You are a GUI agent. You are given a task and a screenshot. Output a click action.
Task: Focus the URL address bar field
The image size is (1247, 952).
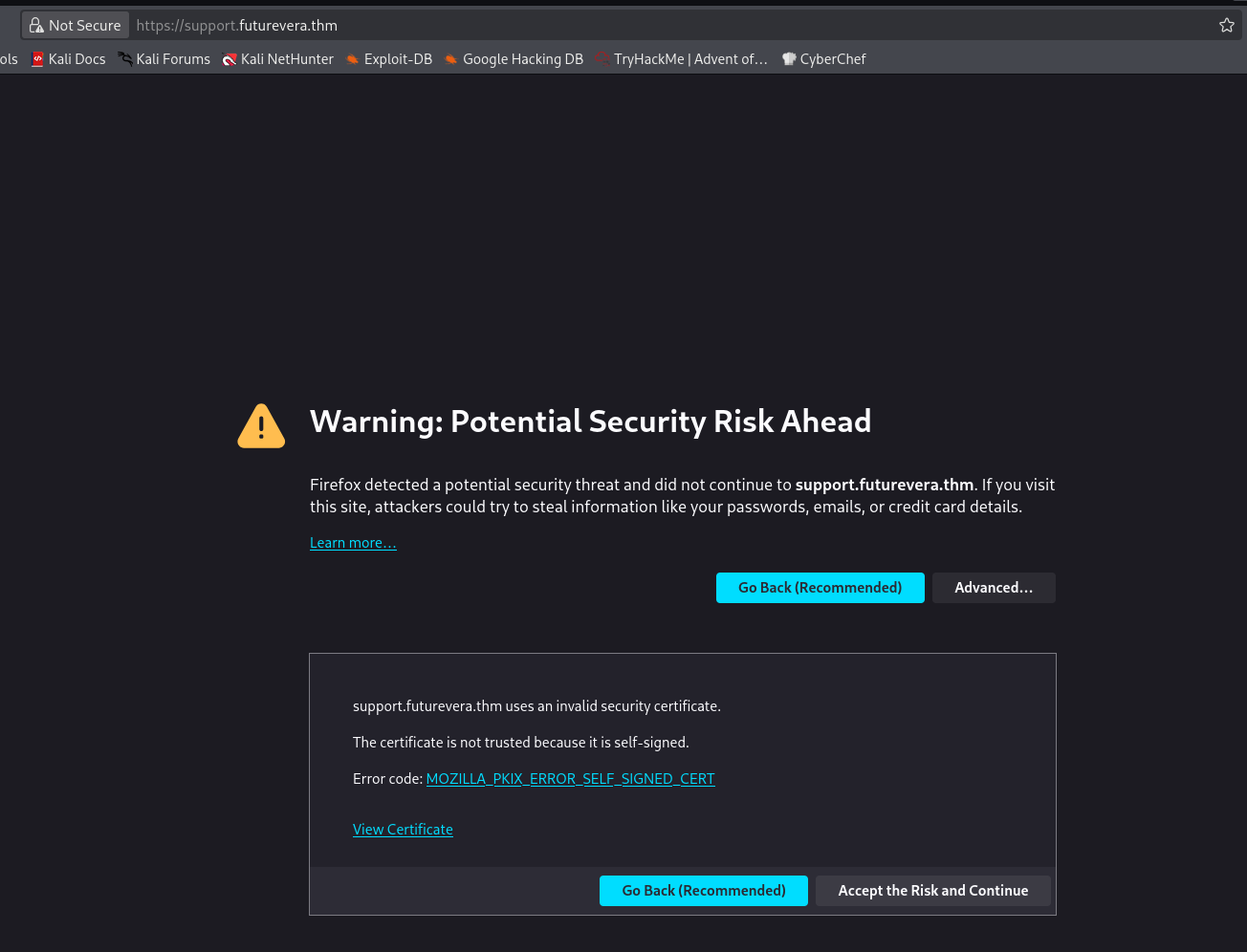669,26
